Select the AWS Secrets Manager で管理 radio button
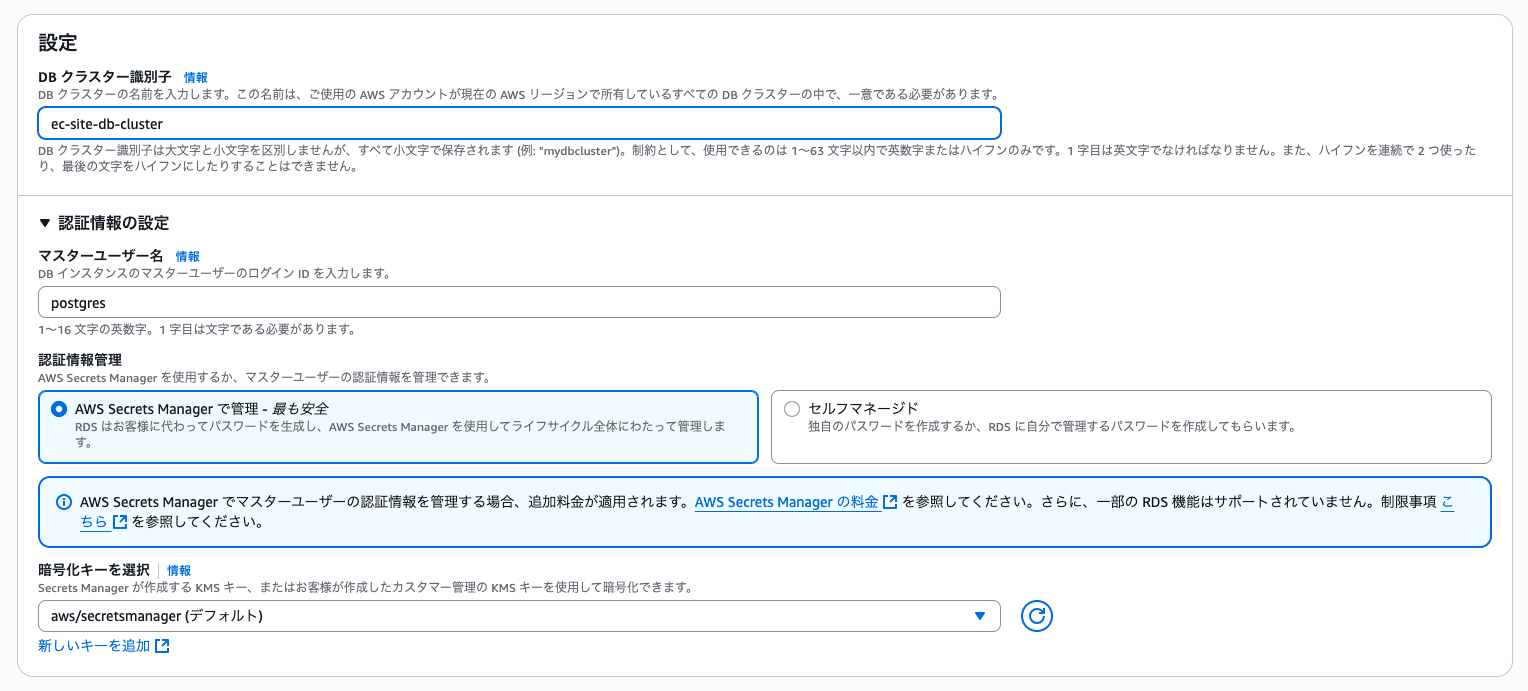1528x691 pixels. (x=60, y=409)
